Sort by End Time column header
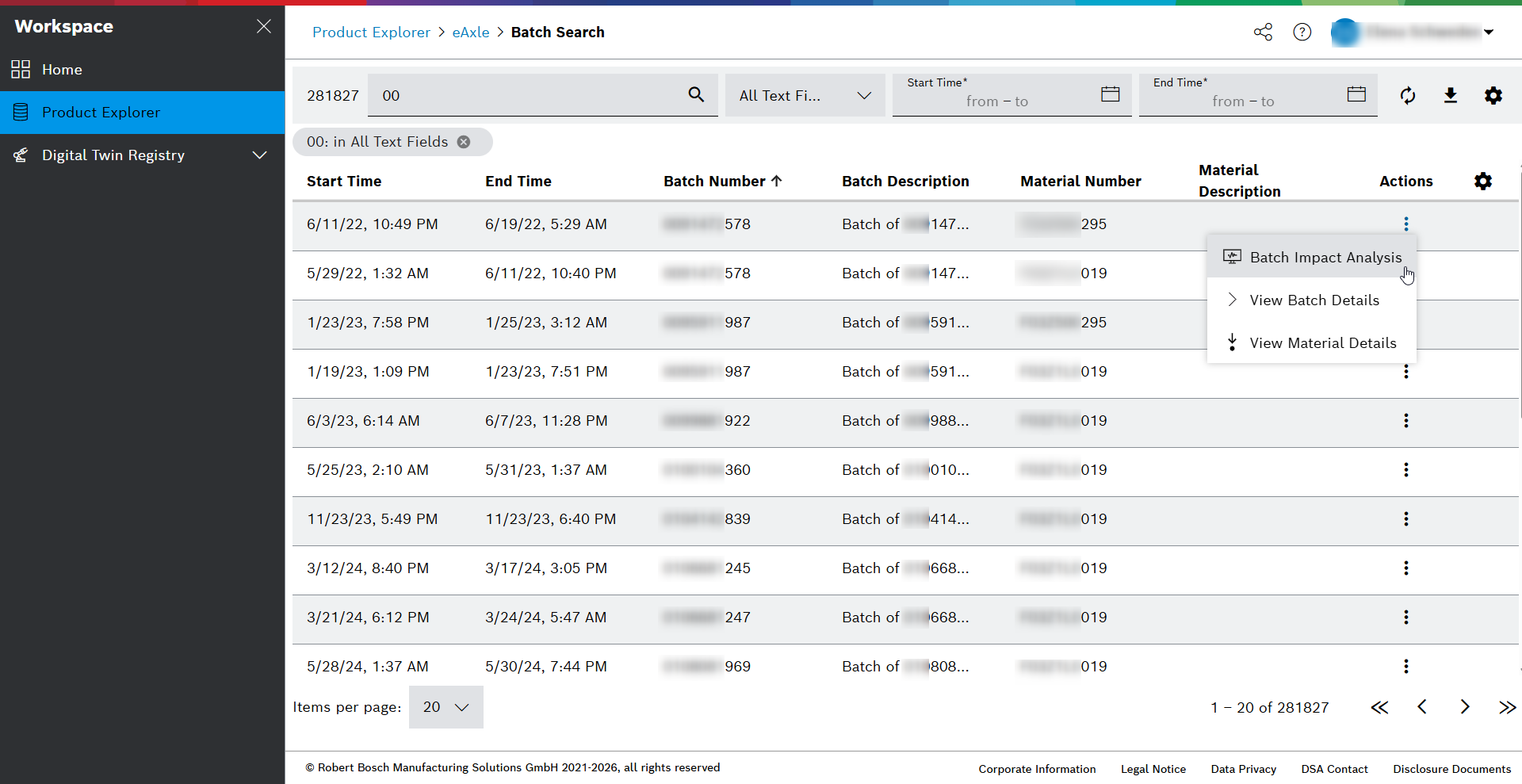 point(518,182)
